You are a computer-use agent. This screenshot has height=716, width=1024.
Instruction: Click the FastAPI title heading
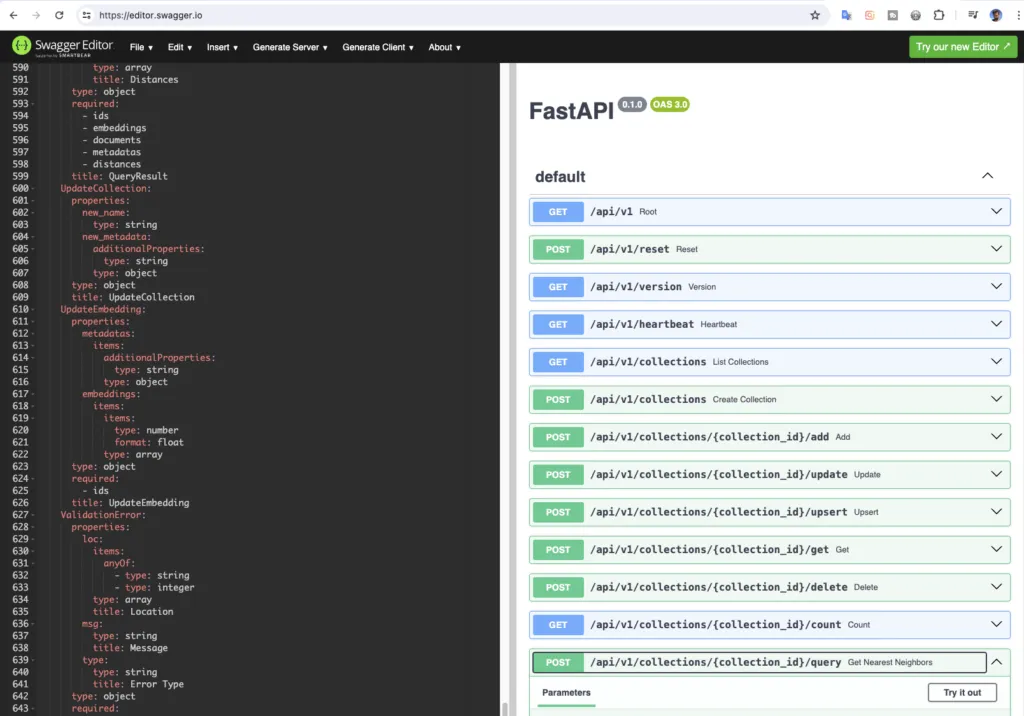point(571,111)
